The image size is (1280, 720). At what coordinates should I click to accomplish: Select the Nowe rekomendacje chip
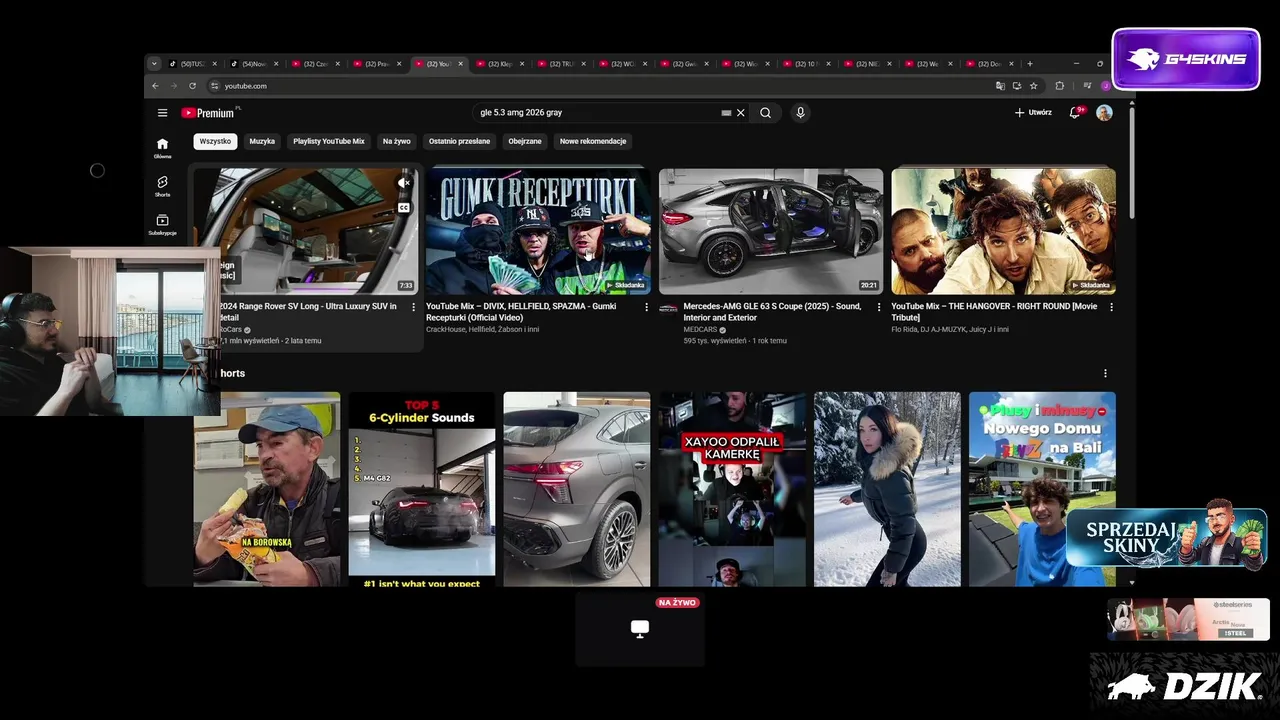point(593,141)
